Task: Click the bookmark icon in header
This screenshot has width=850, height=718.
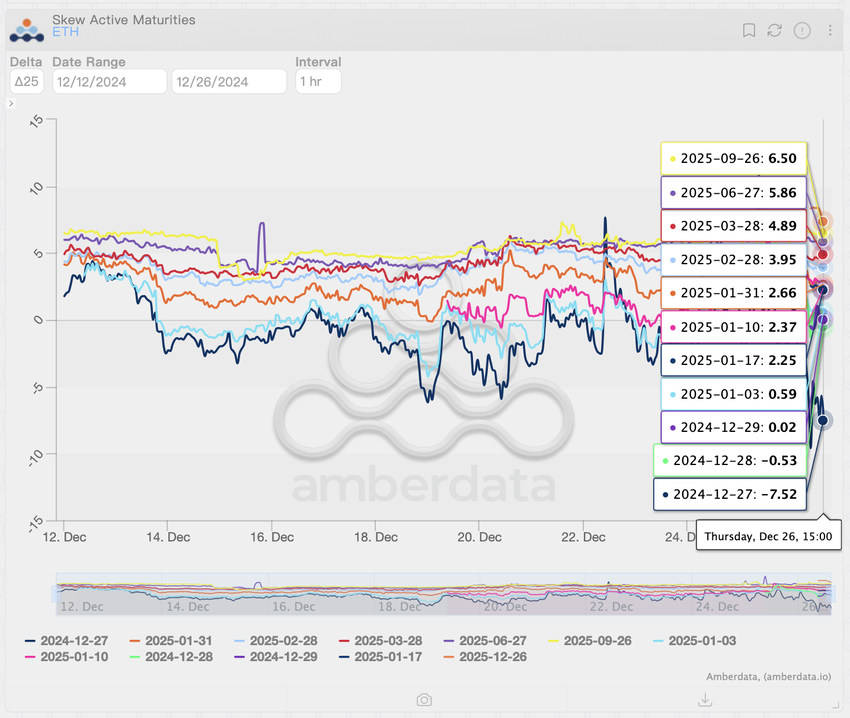Action: [x=748, y=30]
